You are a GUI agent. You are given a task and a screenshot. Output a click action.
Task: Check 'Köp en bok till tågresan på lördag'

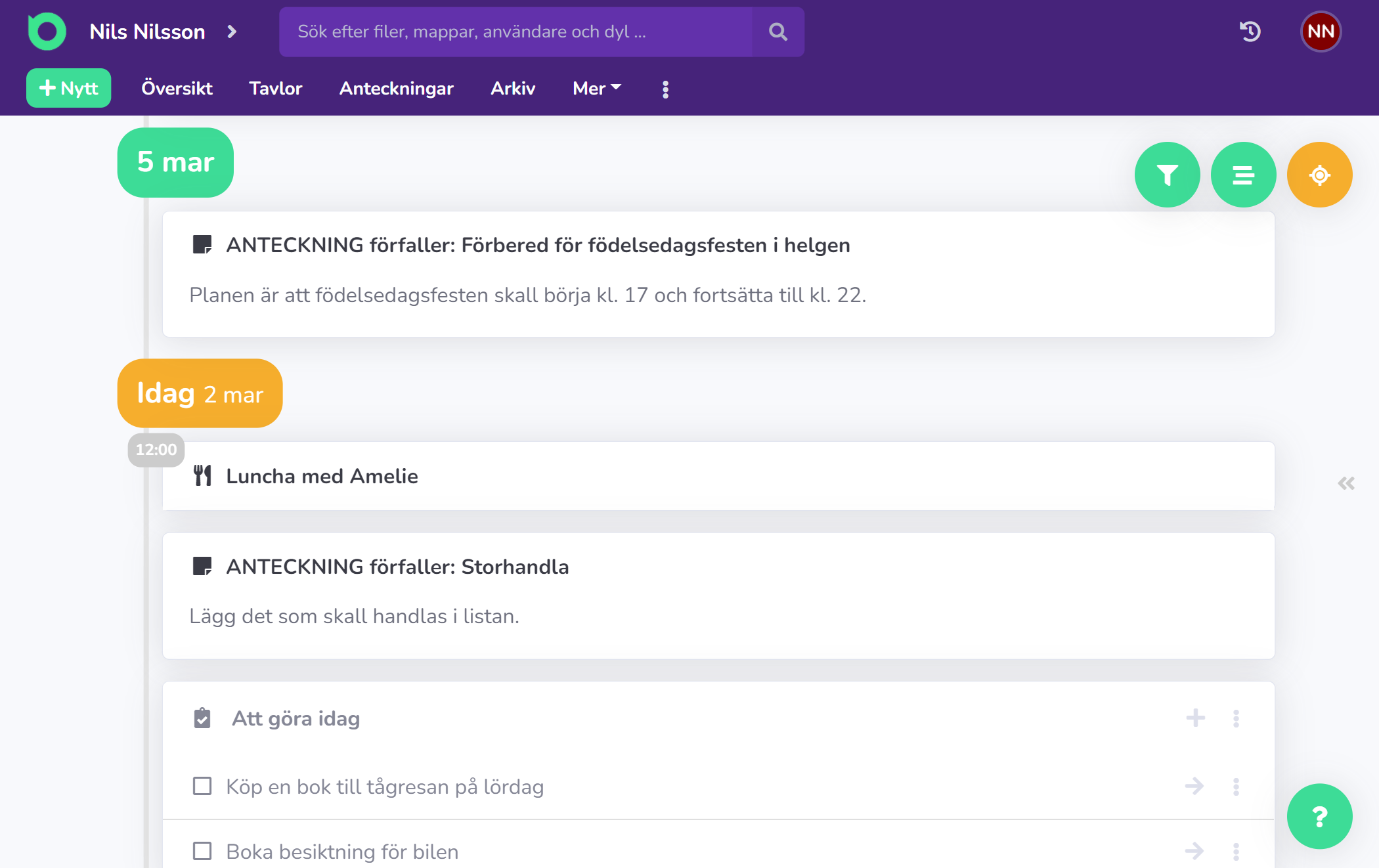202,786
